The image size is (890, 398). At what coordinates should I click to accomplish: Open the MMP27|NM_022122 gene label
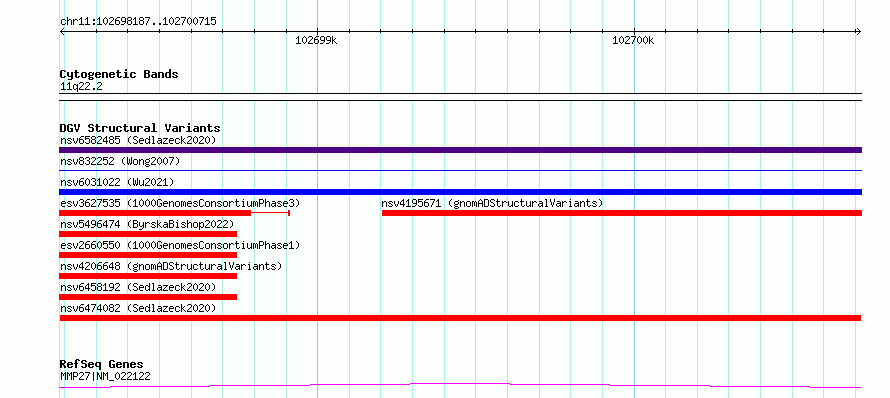click(x=105, y=376)
